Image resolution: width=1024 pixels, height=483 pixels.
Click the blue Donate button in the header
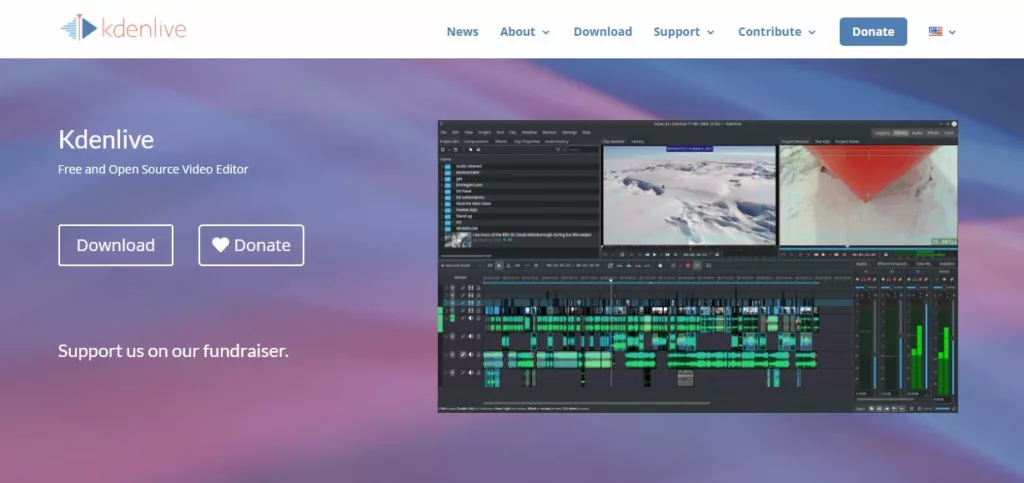873,31
